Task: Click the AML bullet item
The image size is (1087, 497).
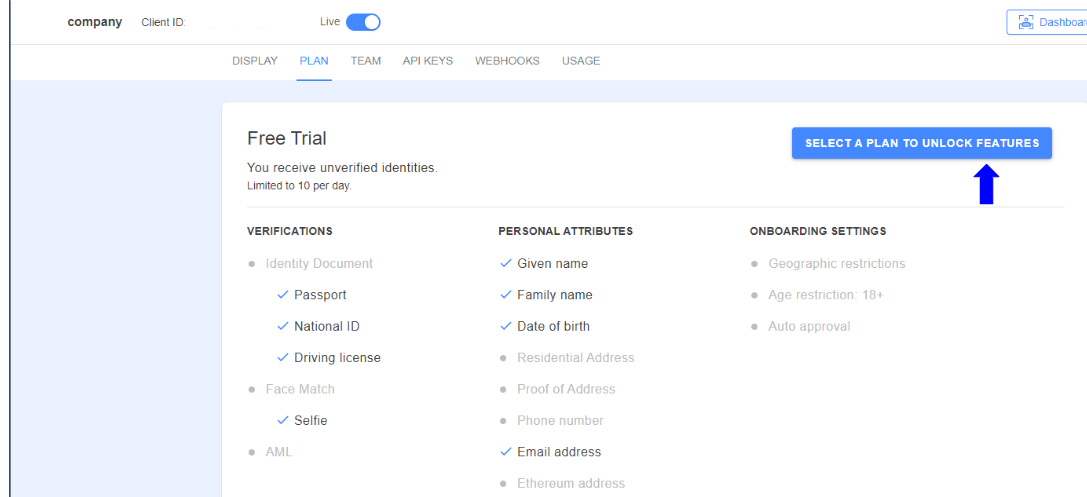Action: coord(270,452)
